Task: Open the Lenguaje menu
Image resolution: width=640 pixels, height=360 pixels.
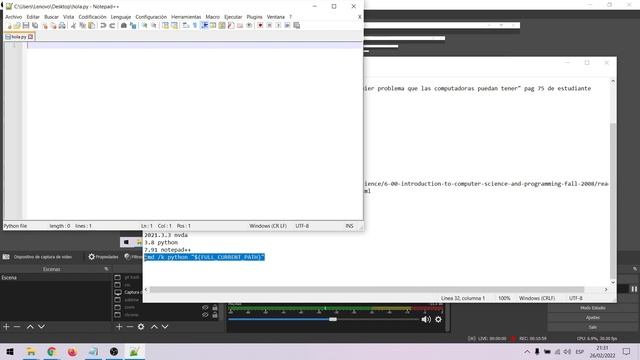Action: pyautogui.click(x=121, y=17)
